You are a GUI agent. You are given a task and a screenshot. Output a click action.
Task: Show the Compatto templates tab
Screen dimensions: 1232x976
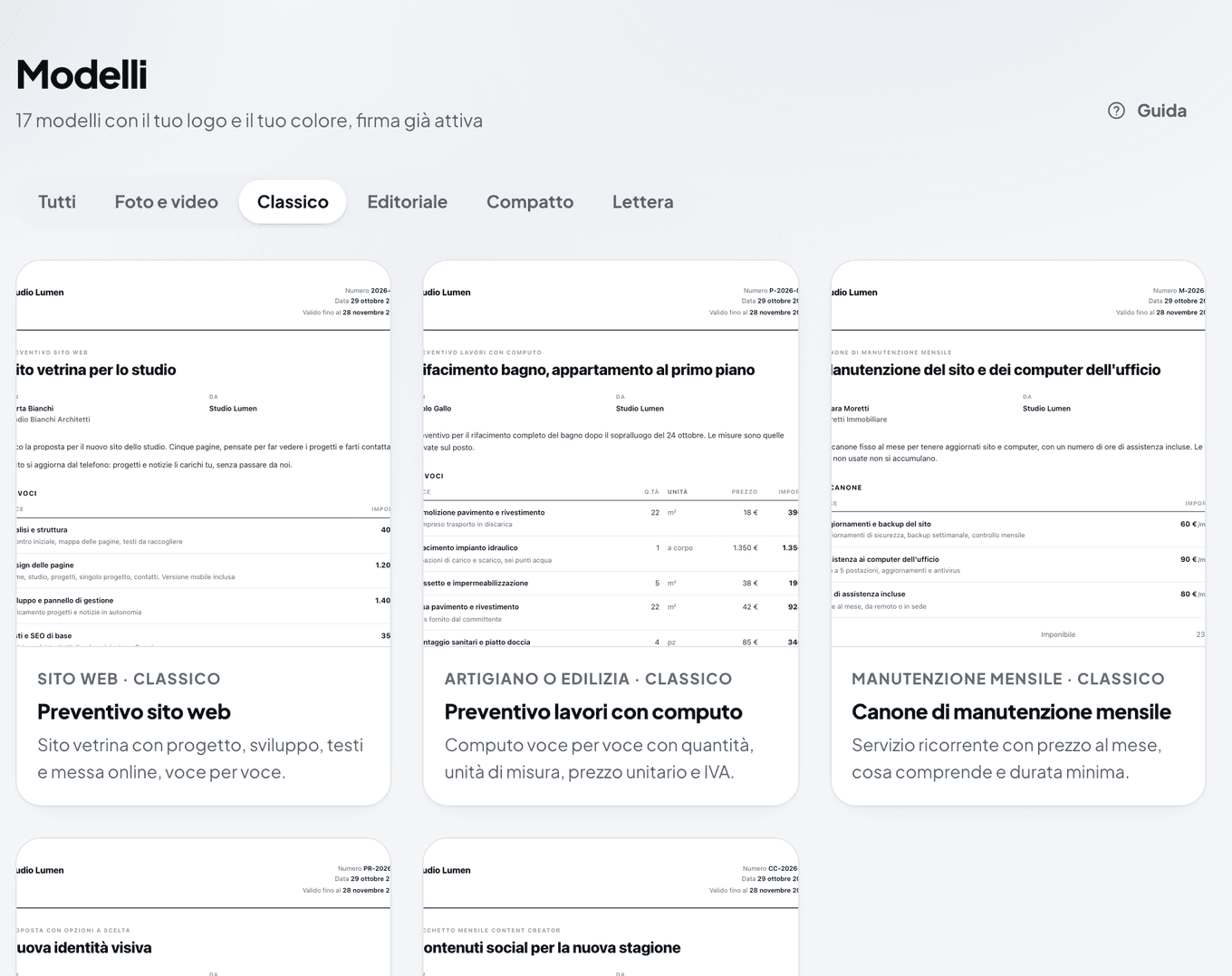(530, 202)
